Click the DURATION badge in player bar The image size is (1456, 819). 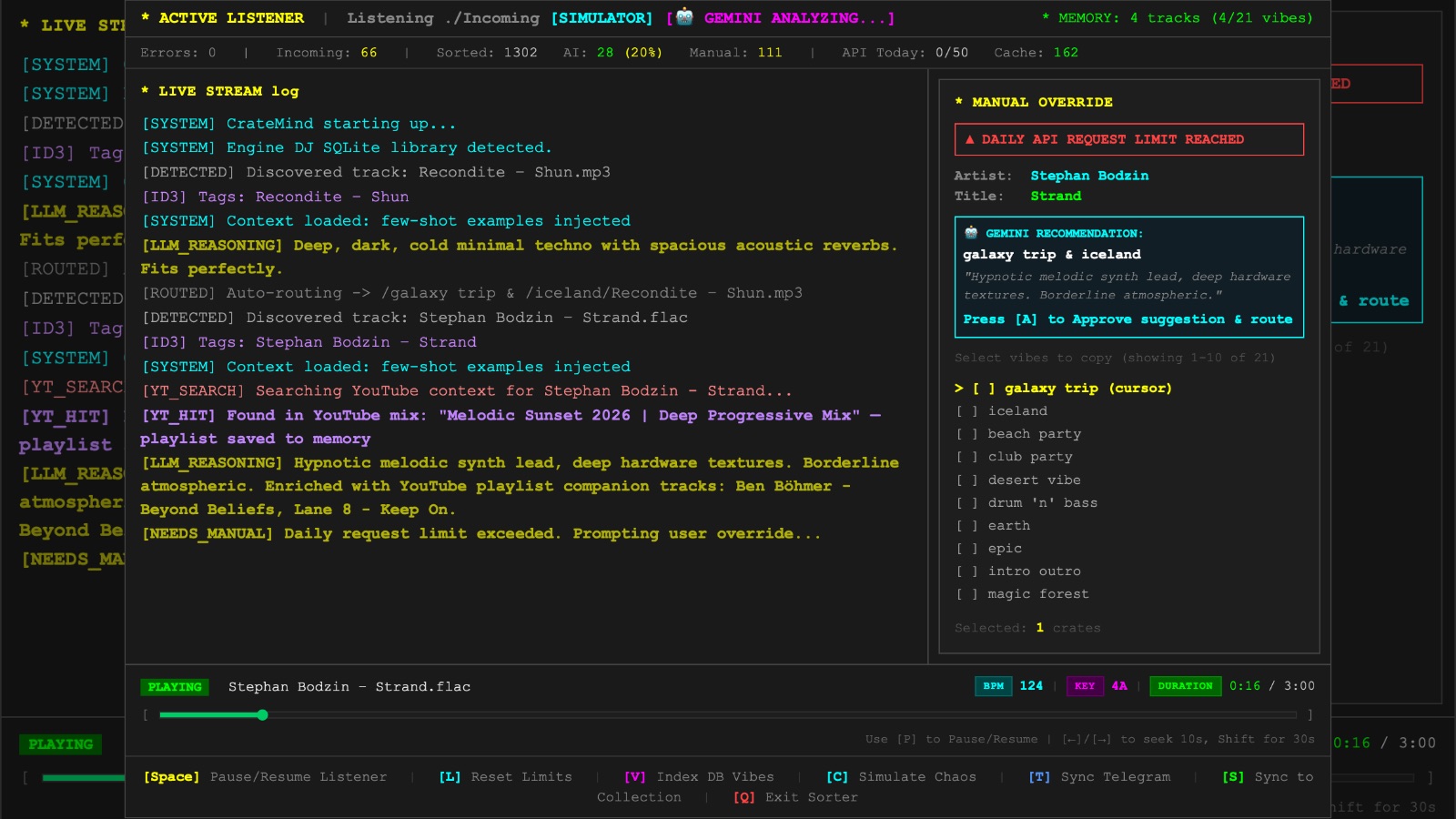coord(1185,686)
